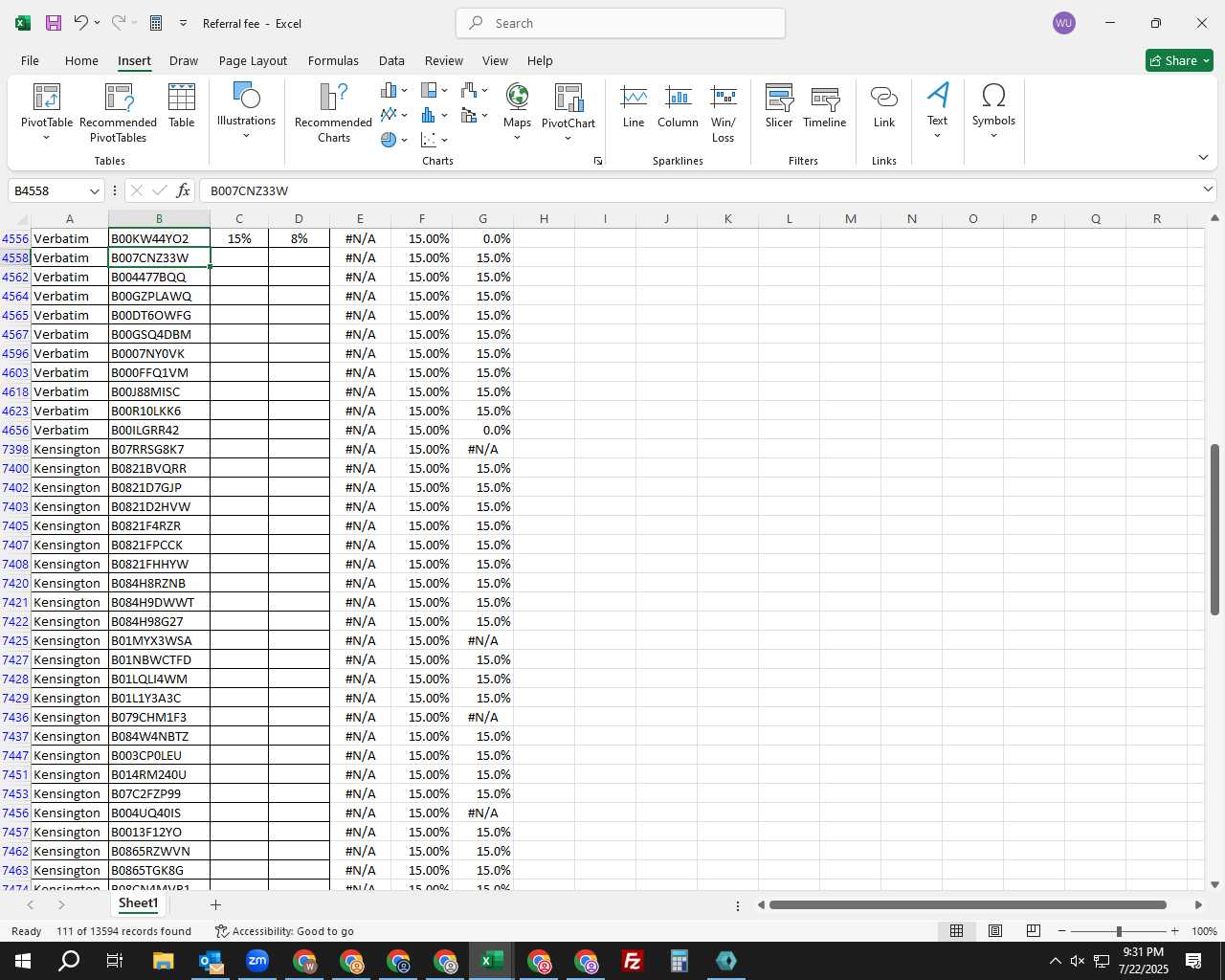
Task: Open the Illustrations menu
Action: tap(246, 111)
